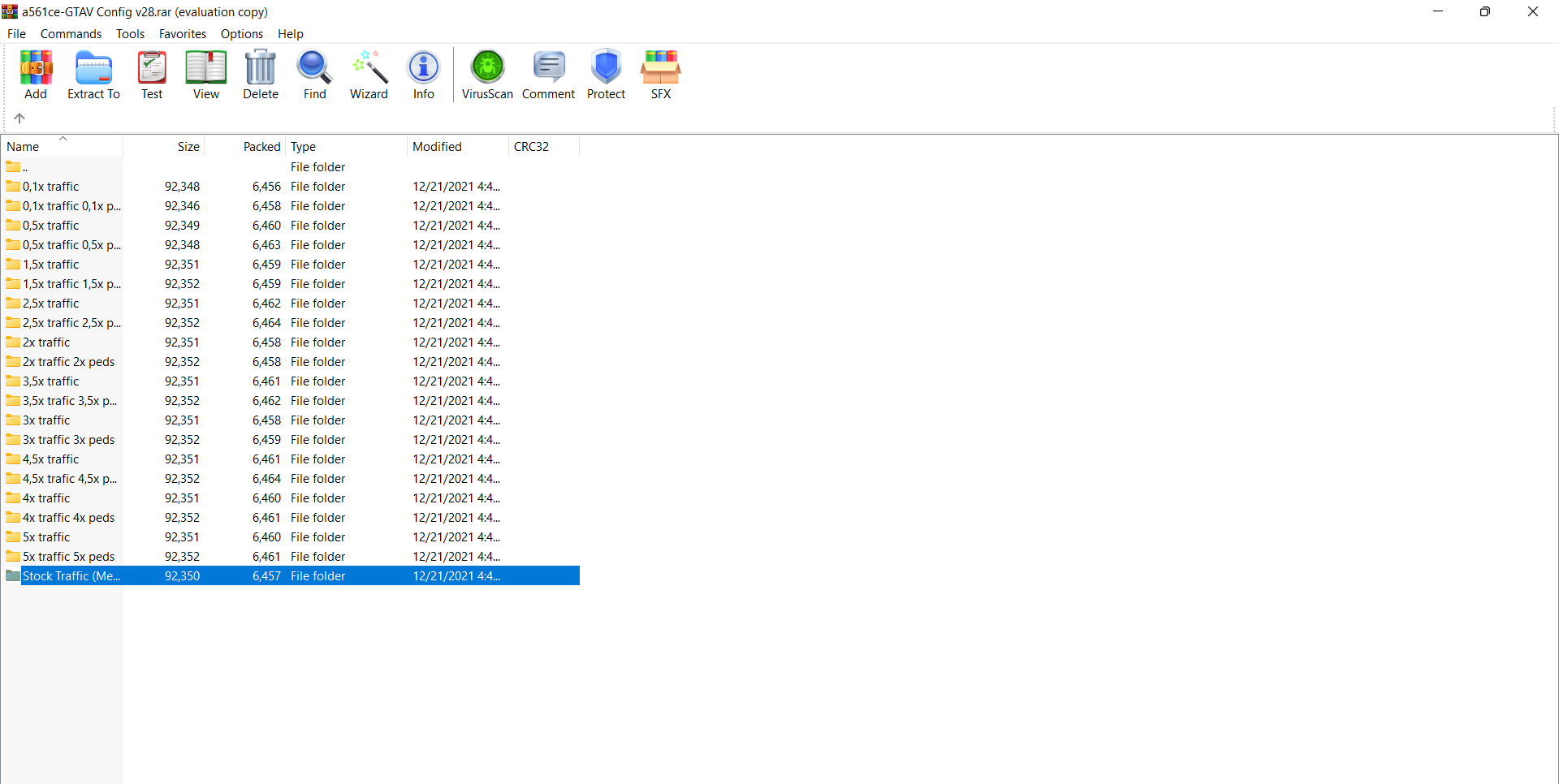Open the Commands menu
This screenshot has height=784, width=1559.
point(71,34)
